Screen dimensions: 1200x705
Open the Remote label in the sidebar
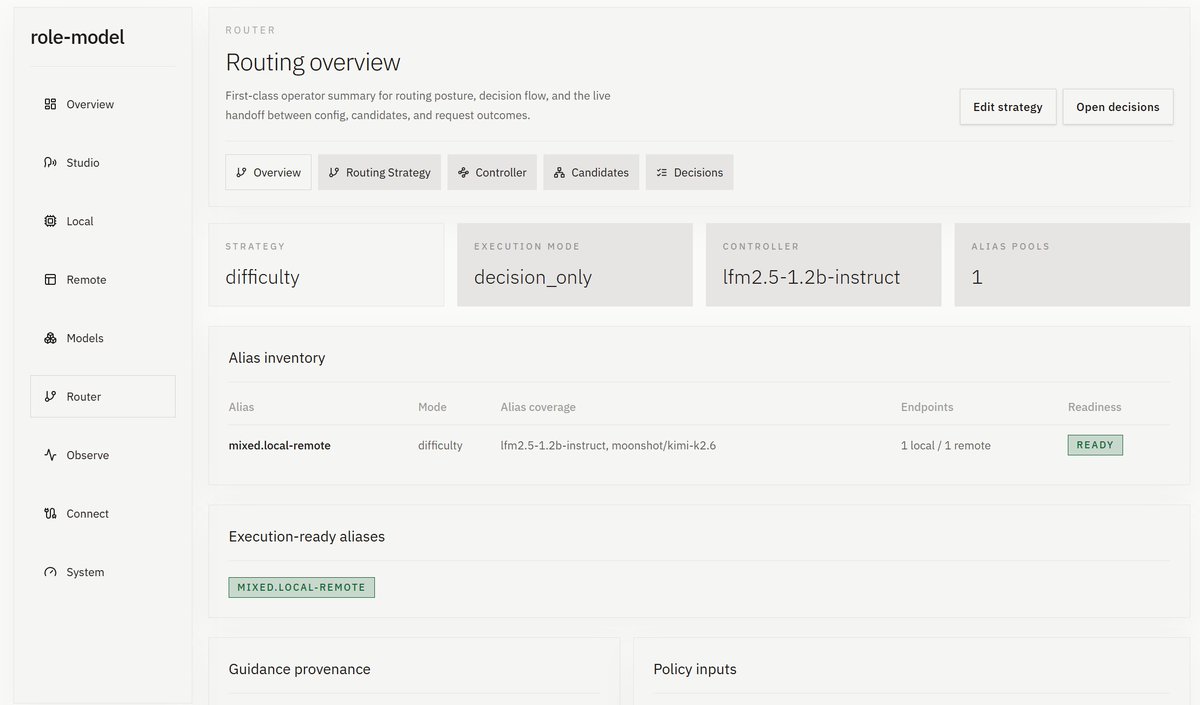pos(86,279)
